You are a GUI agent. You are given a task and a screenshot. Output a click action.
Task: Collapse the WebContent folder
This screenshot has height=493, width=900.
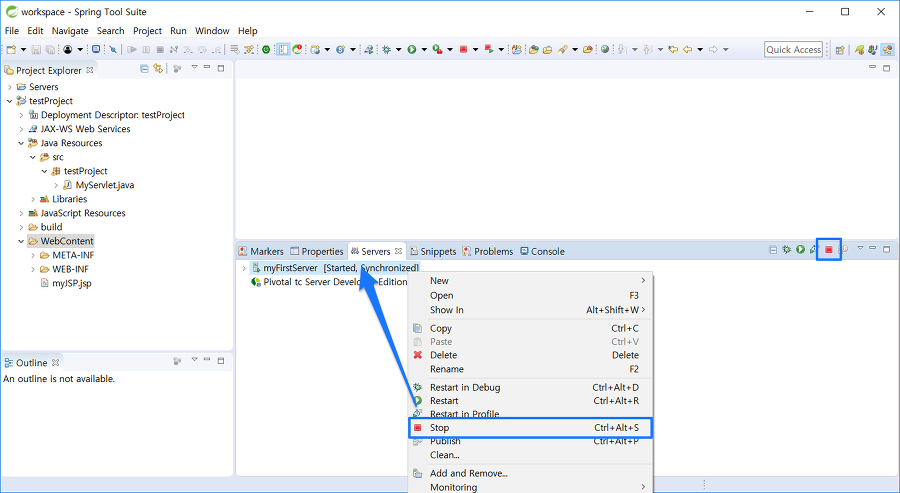21,241
